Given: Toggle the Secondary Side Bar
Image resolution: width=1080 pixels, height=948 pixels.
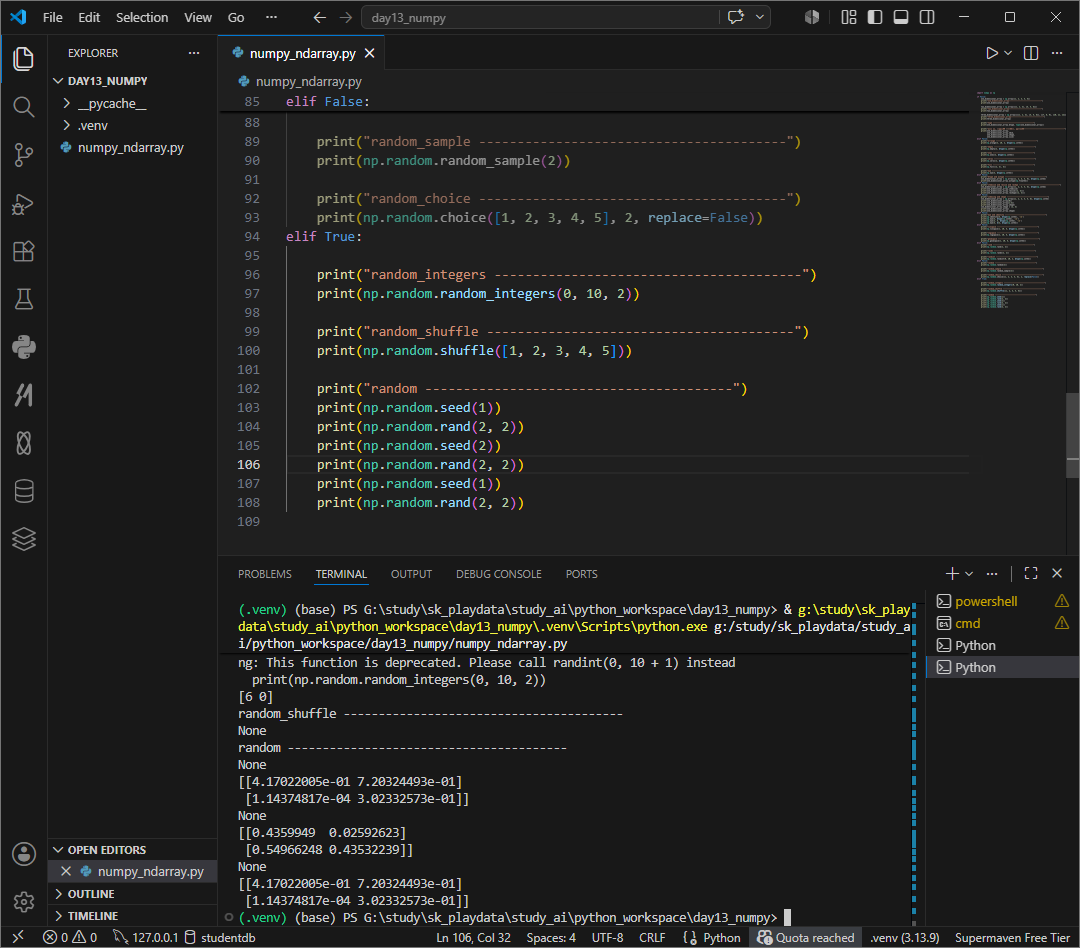Looking at the screenshot, I should click(x=927, y=17).
